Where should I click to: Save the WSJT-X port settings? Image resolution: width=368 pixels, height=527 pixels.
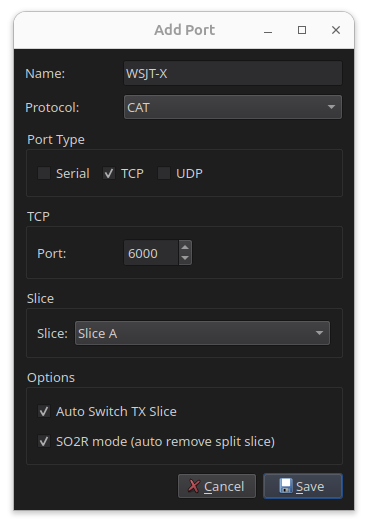point(303,486)
